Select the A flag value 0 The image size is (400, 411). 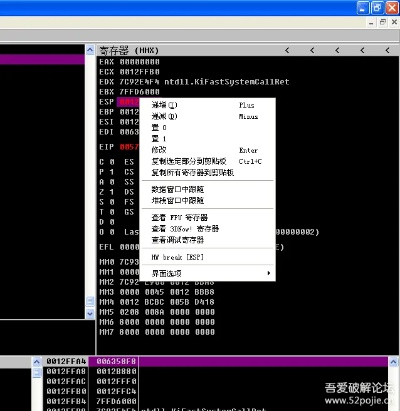pos(112,182)
